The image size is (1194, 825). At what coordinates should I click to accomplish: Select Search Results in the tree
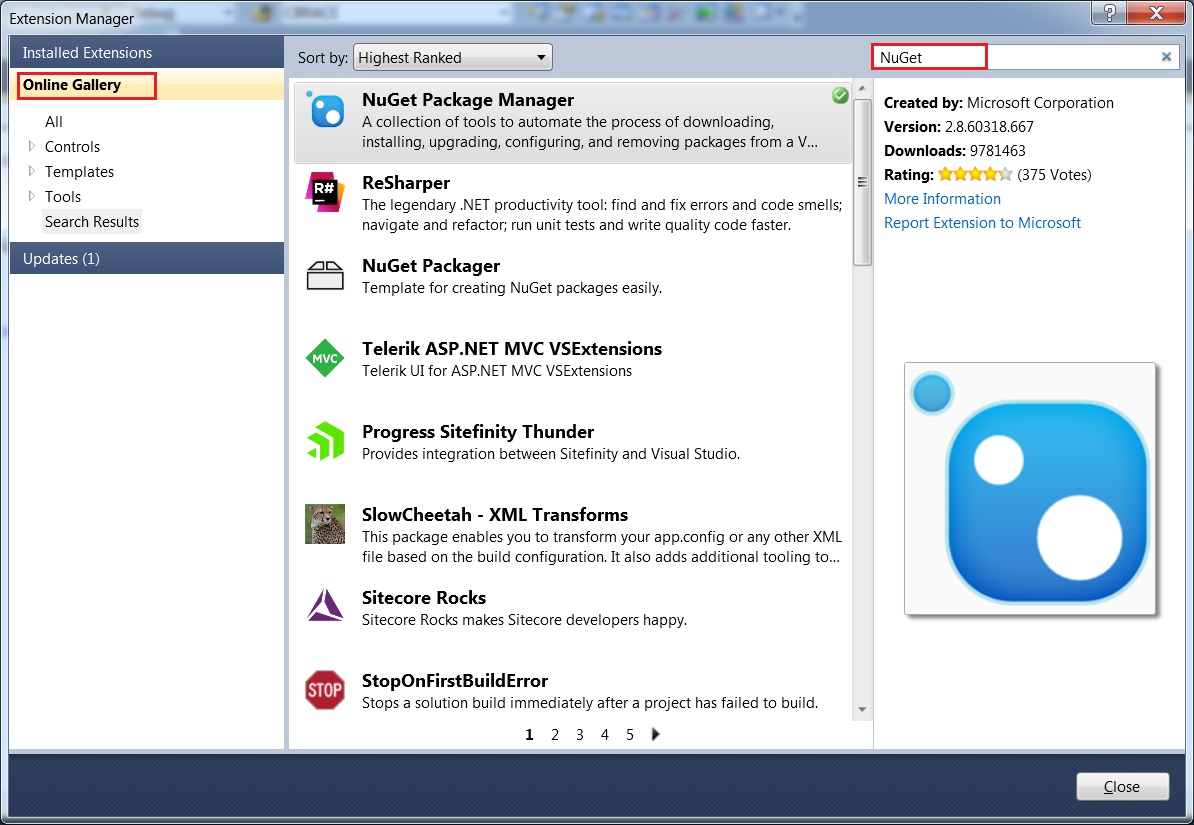(x=91, y=222)
